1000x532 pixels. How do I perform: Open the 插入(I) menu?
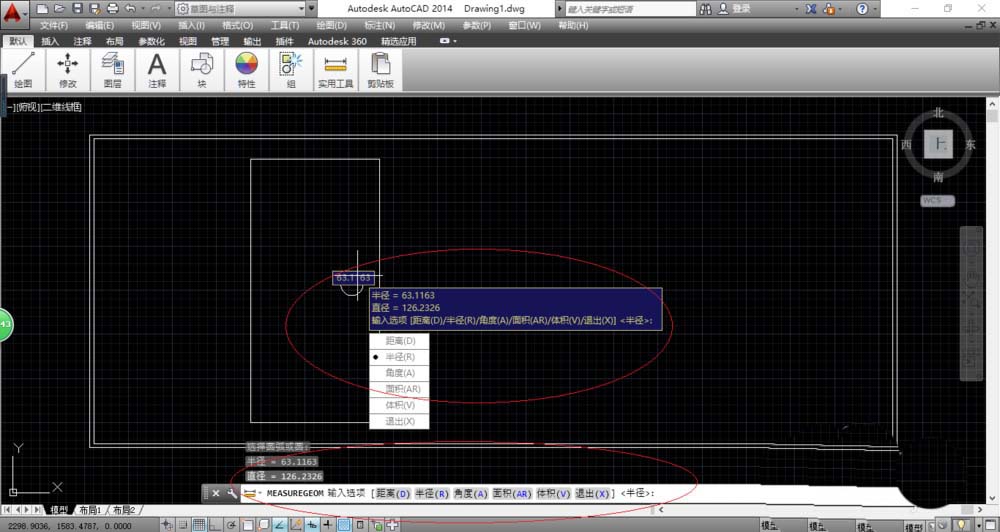click(191, 26)
